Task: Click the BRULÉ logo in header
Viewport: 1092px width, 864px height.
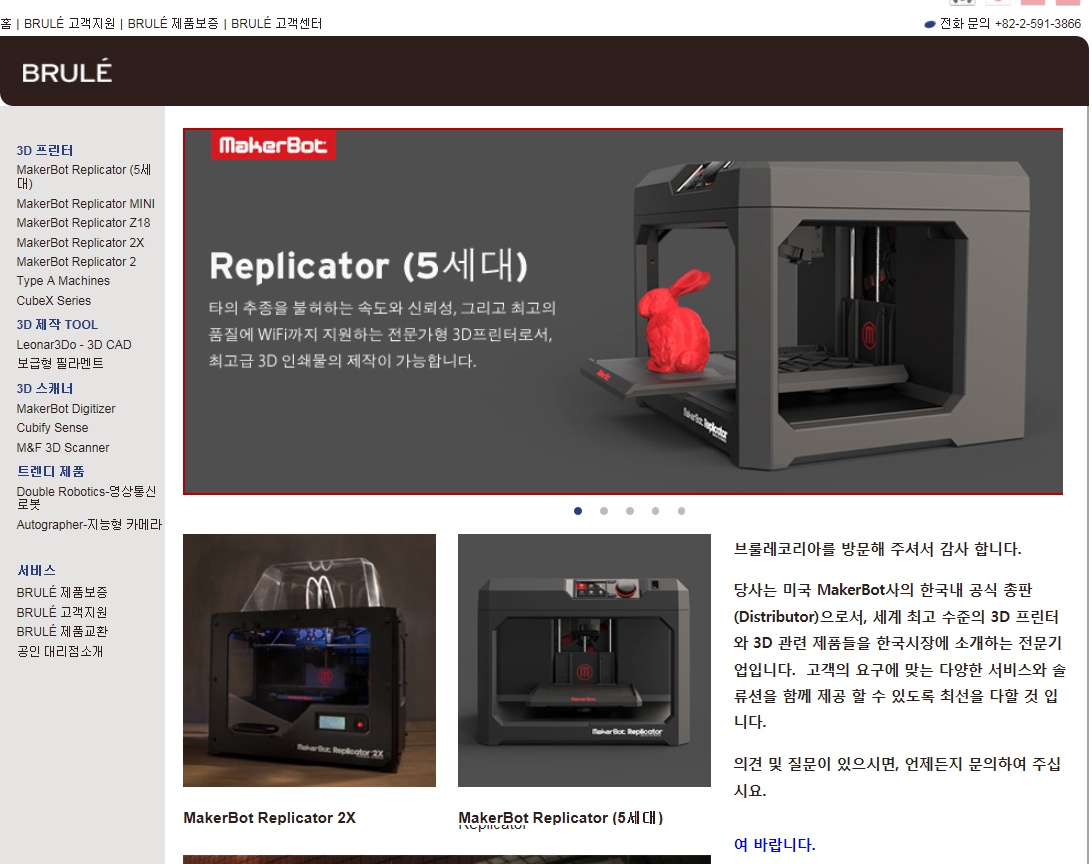Action: (x=66, y=72)
